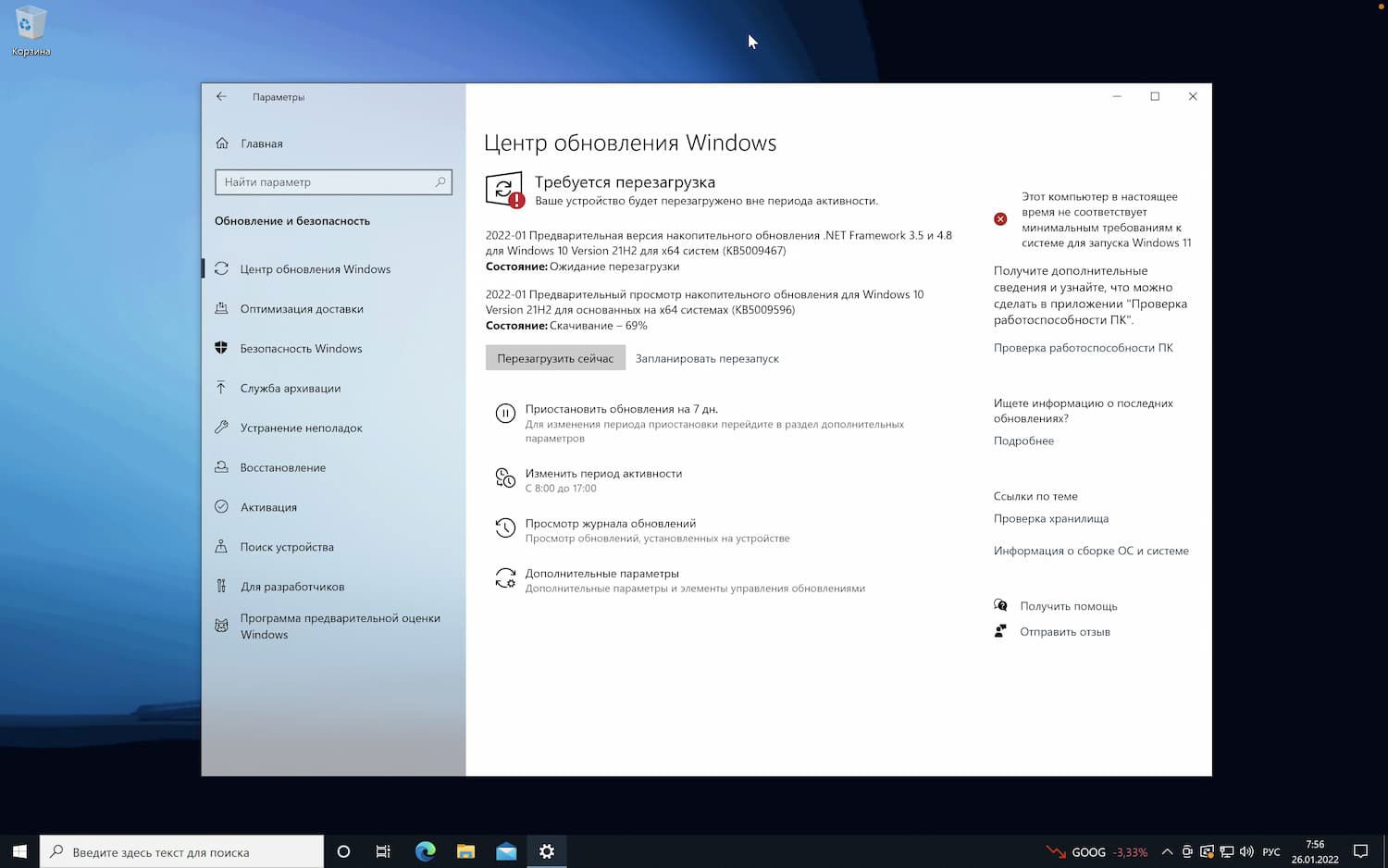Close the Параметры window
This screenshot has height=868, width=1388.
click(1193, 96)
